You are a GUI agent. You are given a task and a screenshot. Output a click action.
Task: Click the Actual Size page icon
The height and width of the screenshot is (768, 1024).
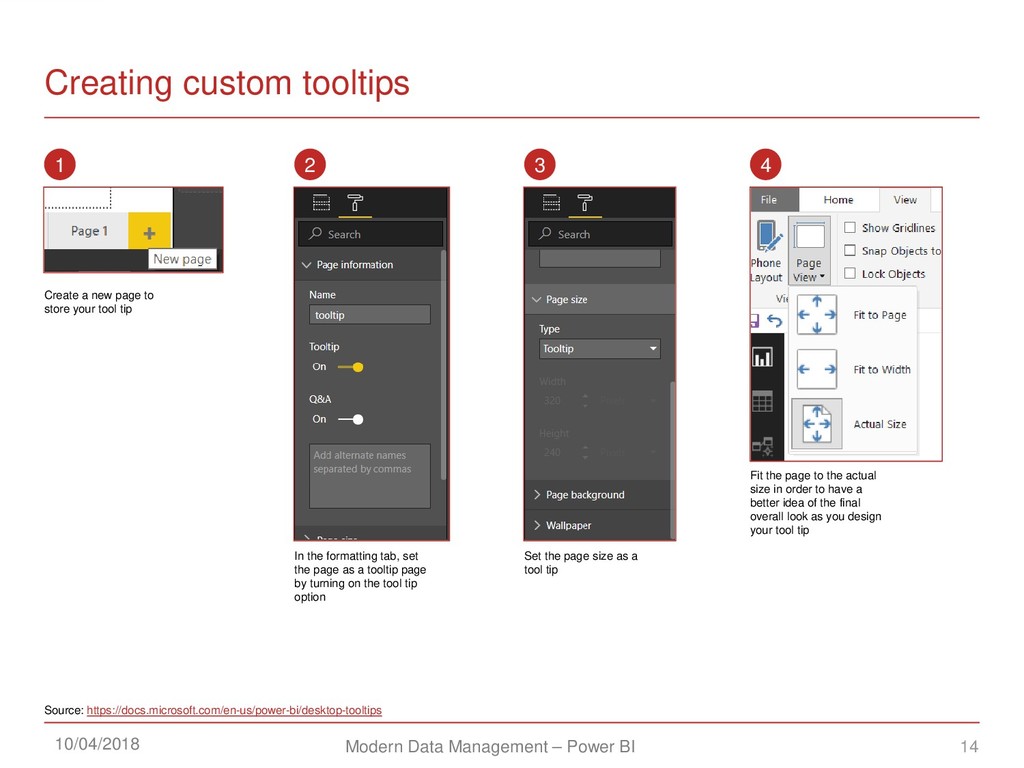point(816,424)
